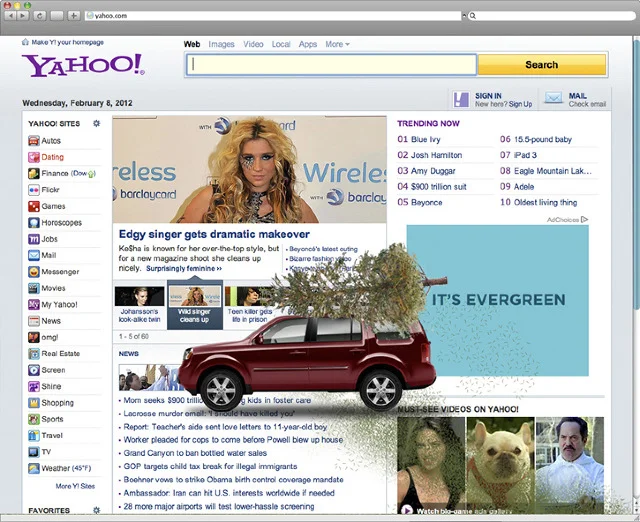Click browser back arrow button
The image size is (640, 522).
[x=10, y=16]
